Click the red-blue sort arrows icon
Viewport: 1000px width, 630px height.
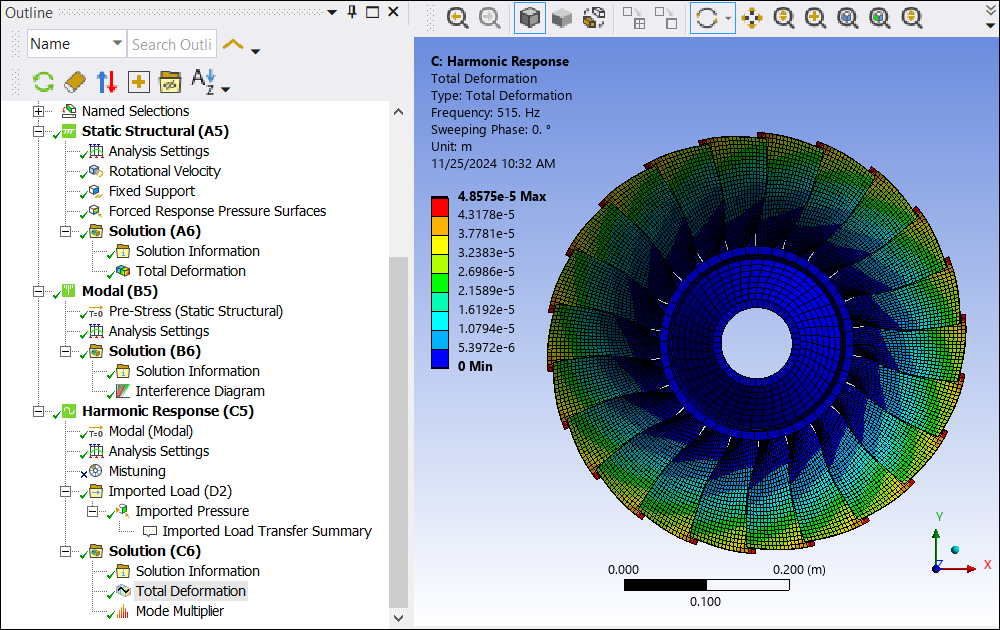(107, 82)
